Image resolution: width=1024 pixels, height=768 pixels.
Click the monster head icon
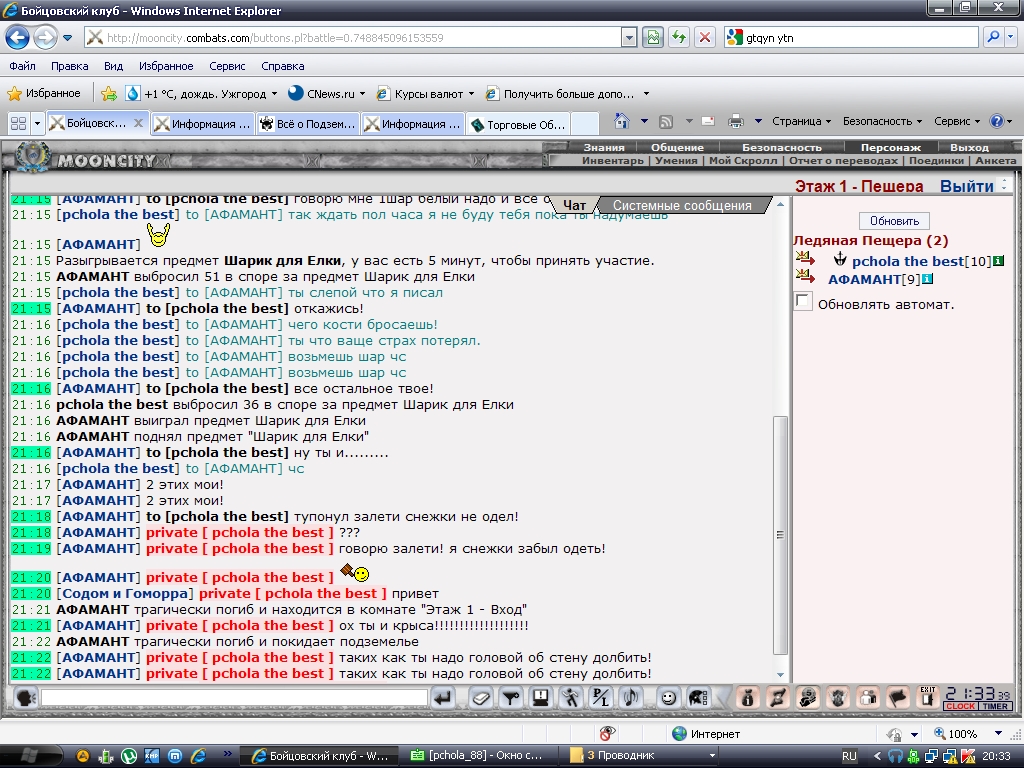838,698
